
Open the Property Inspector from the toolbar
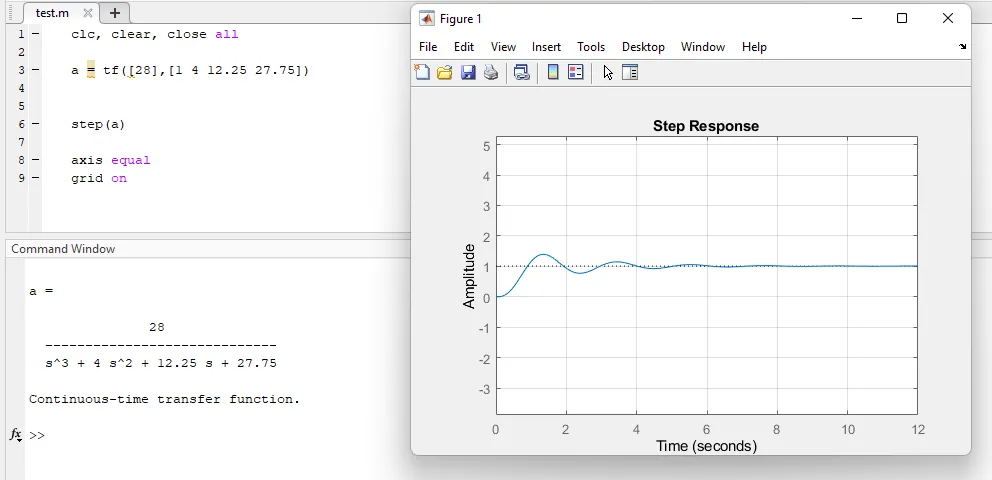pos(630,72)
